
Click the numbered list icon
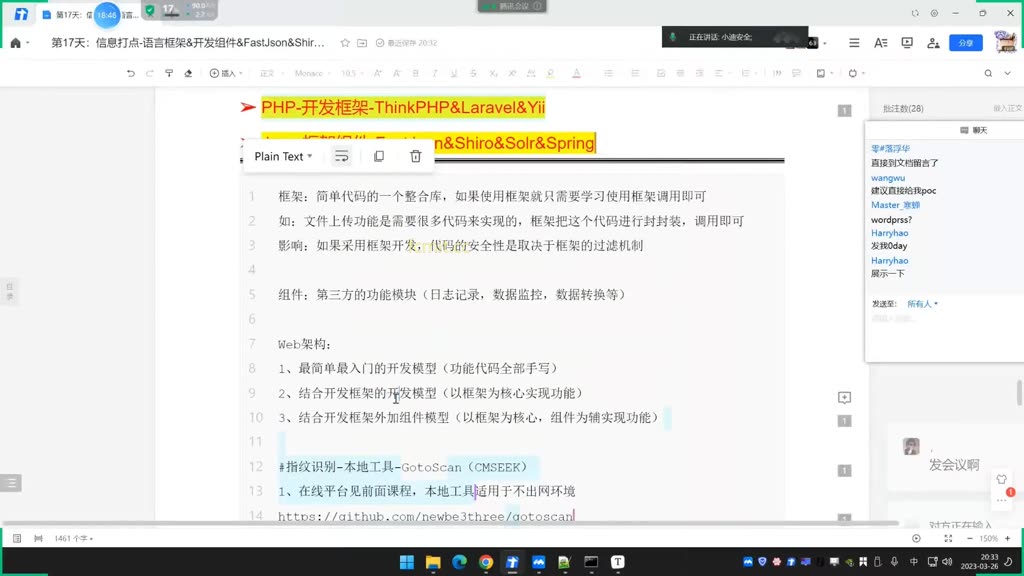635,73
